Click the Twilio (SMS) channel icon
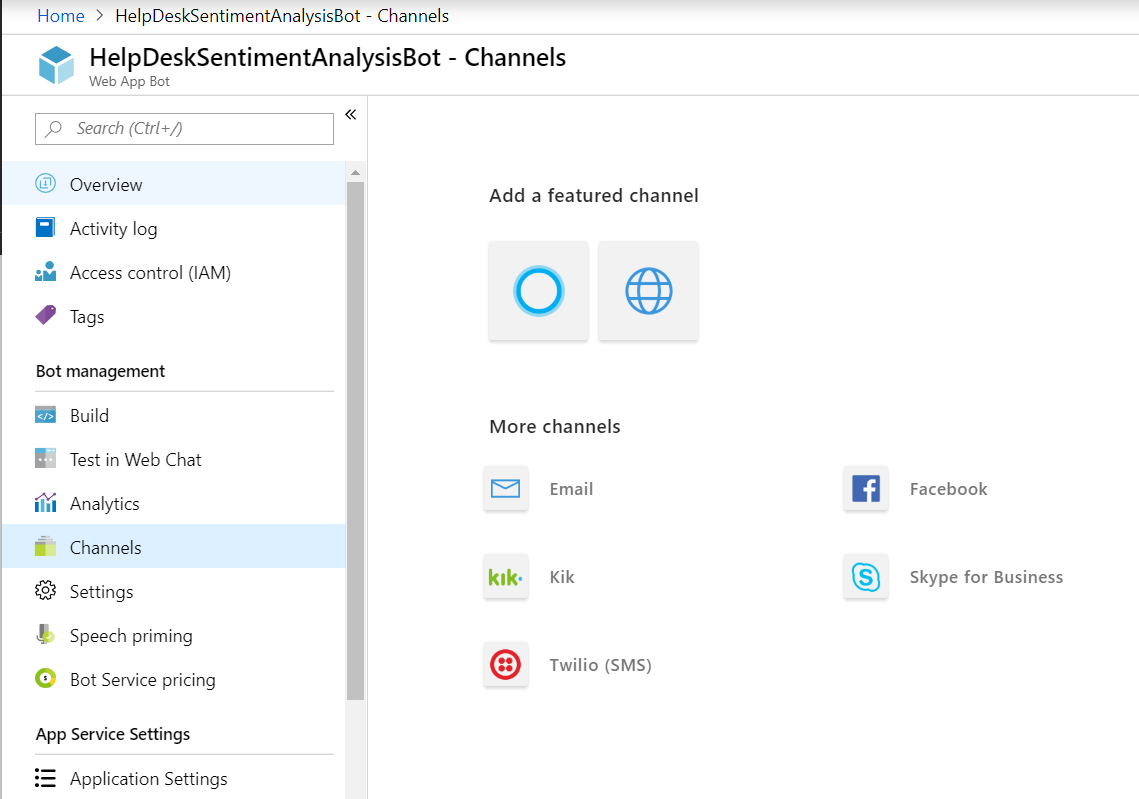This screenshot has height=799, width=1139. (506, 665)
